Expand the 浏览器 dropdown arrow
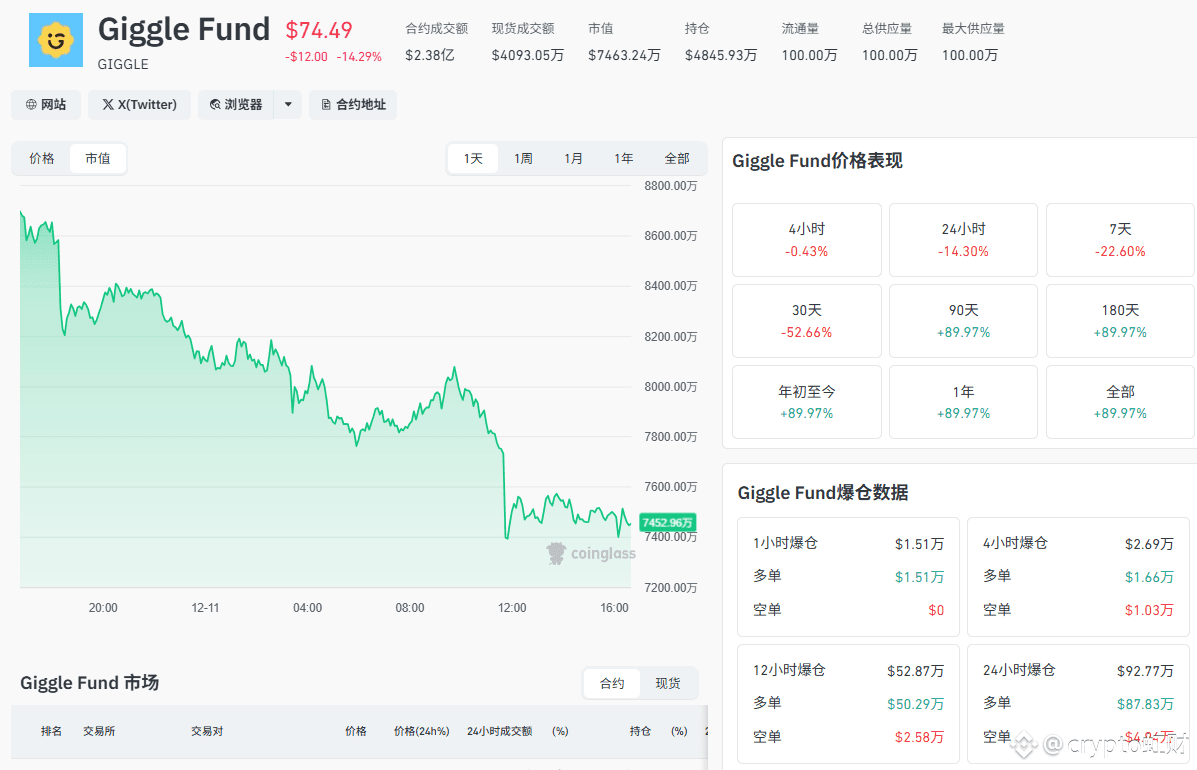 point(288,105)
